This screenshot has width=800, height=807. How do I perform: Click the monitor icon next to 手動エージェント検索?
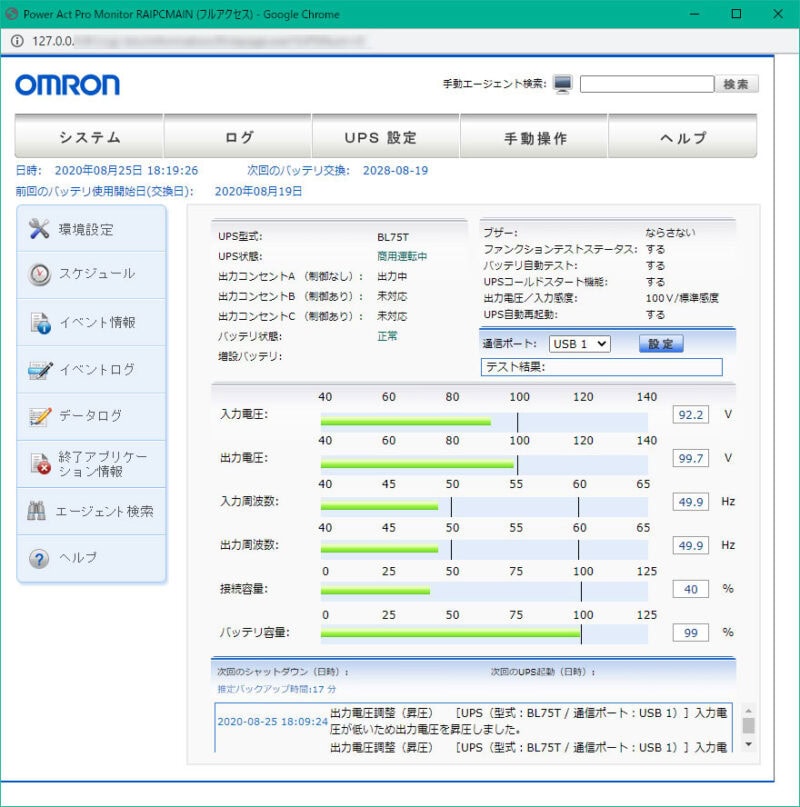point(564,84)
